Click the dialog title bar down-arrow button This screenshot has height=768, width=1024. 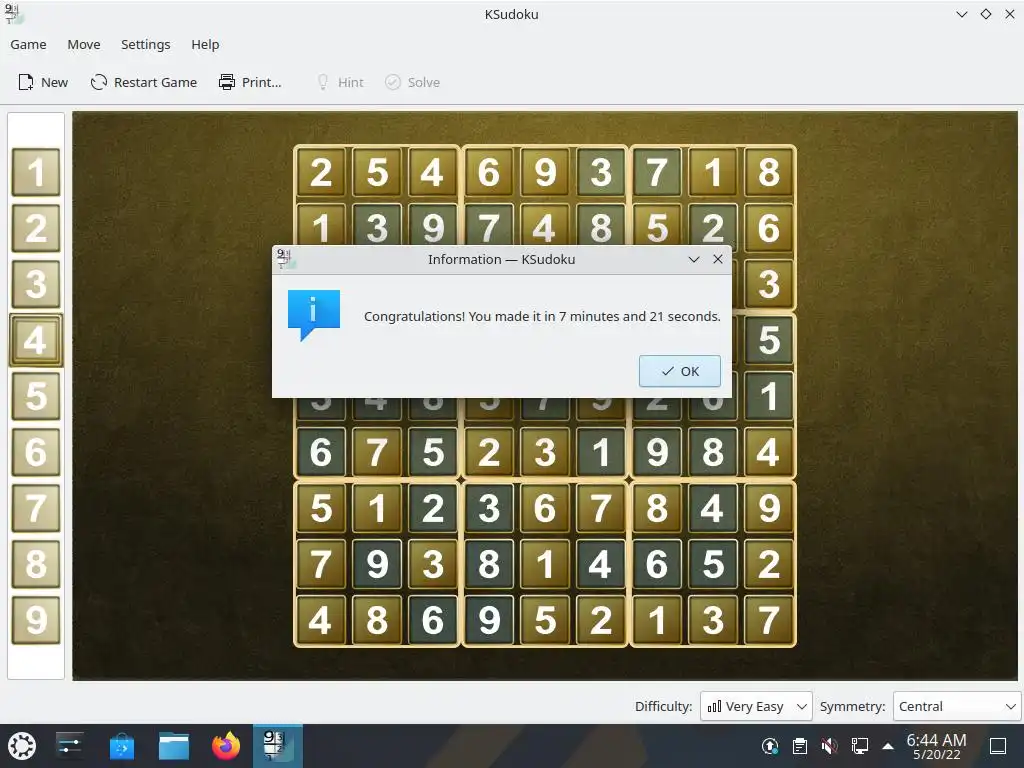(x=694, y=259)
